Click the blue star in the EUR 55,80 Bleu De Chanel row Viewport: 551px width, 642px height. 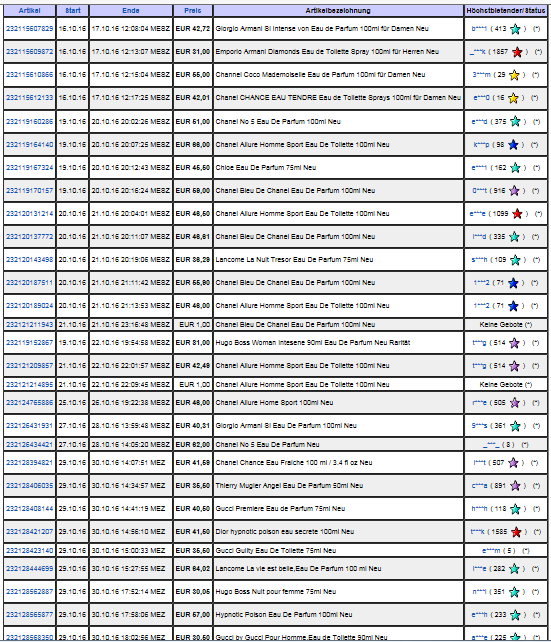[513, 283]
